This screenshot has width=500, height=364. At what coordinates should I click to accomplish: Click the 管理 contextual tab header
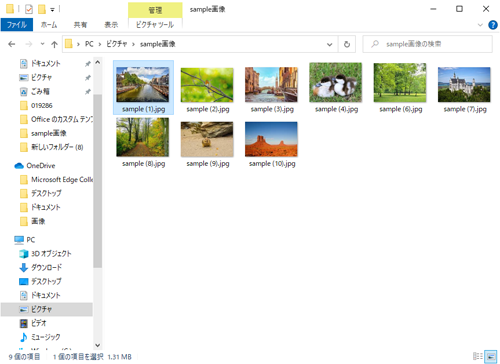[x=155, y=10]
